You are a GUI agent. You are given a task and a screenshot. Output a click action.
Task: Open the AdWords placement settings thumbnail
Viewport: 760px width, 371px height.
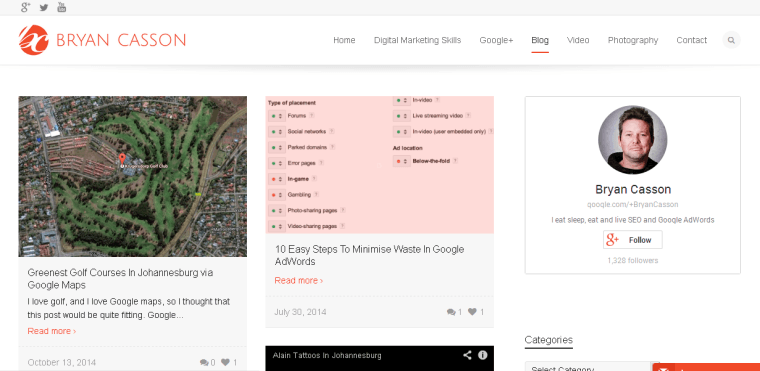380,164
